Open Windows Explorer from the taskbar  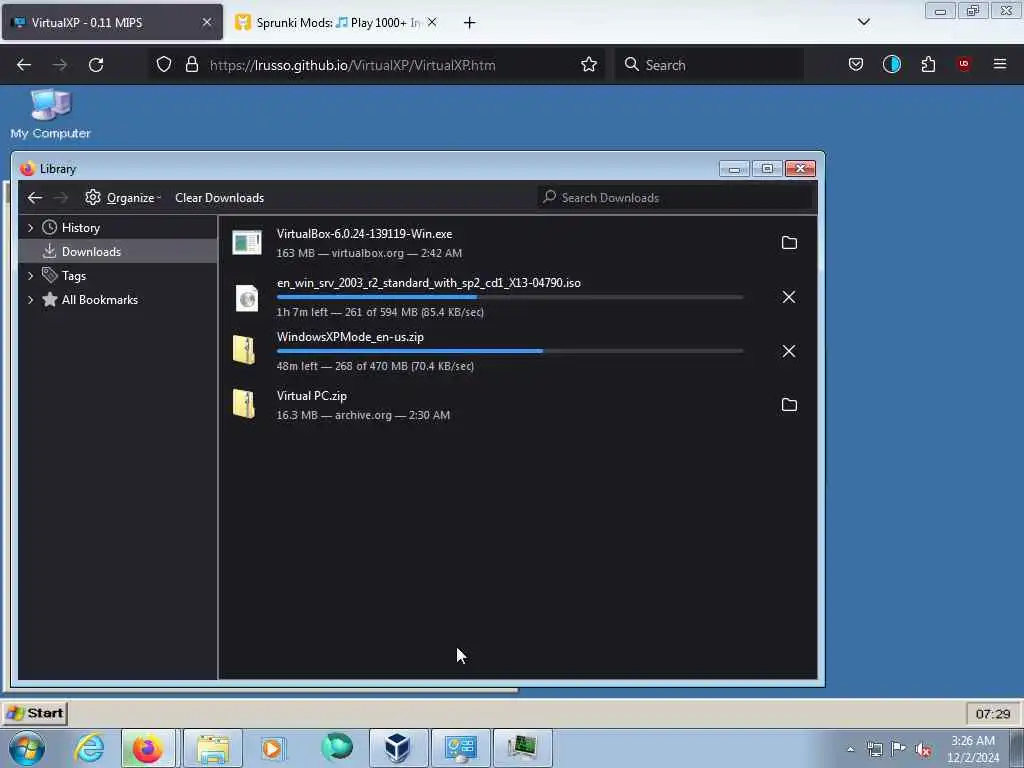pos(213,748)
